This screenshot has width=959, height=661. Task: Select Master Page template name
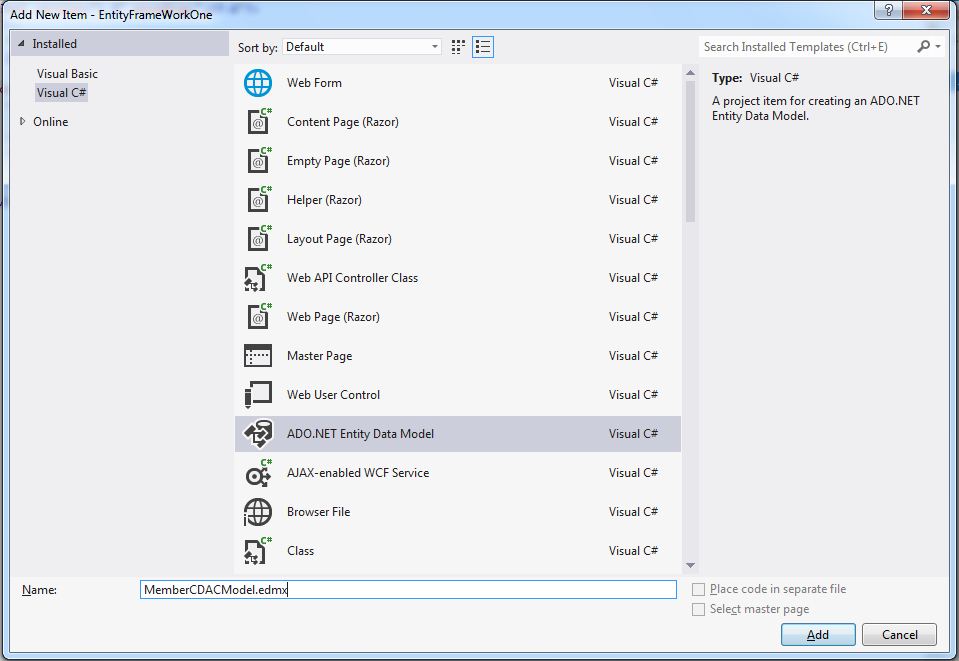coord(319,356)
